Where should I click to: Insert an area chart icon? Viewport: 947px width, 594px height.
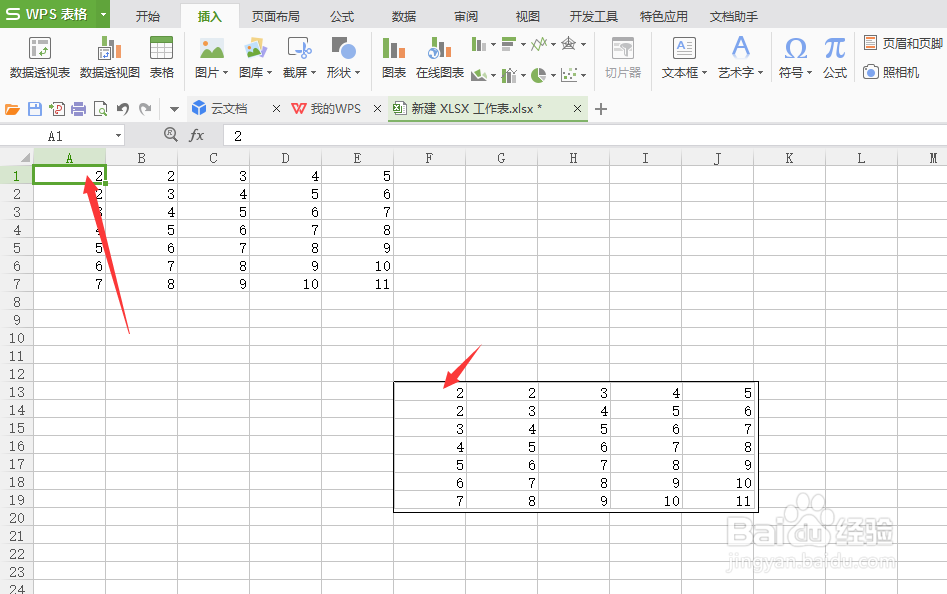479,75
